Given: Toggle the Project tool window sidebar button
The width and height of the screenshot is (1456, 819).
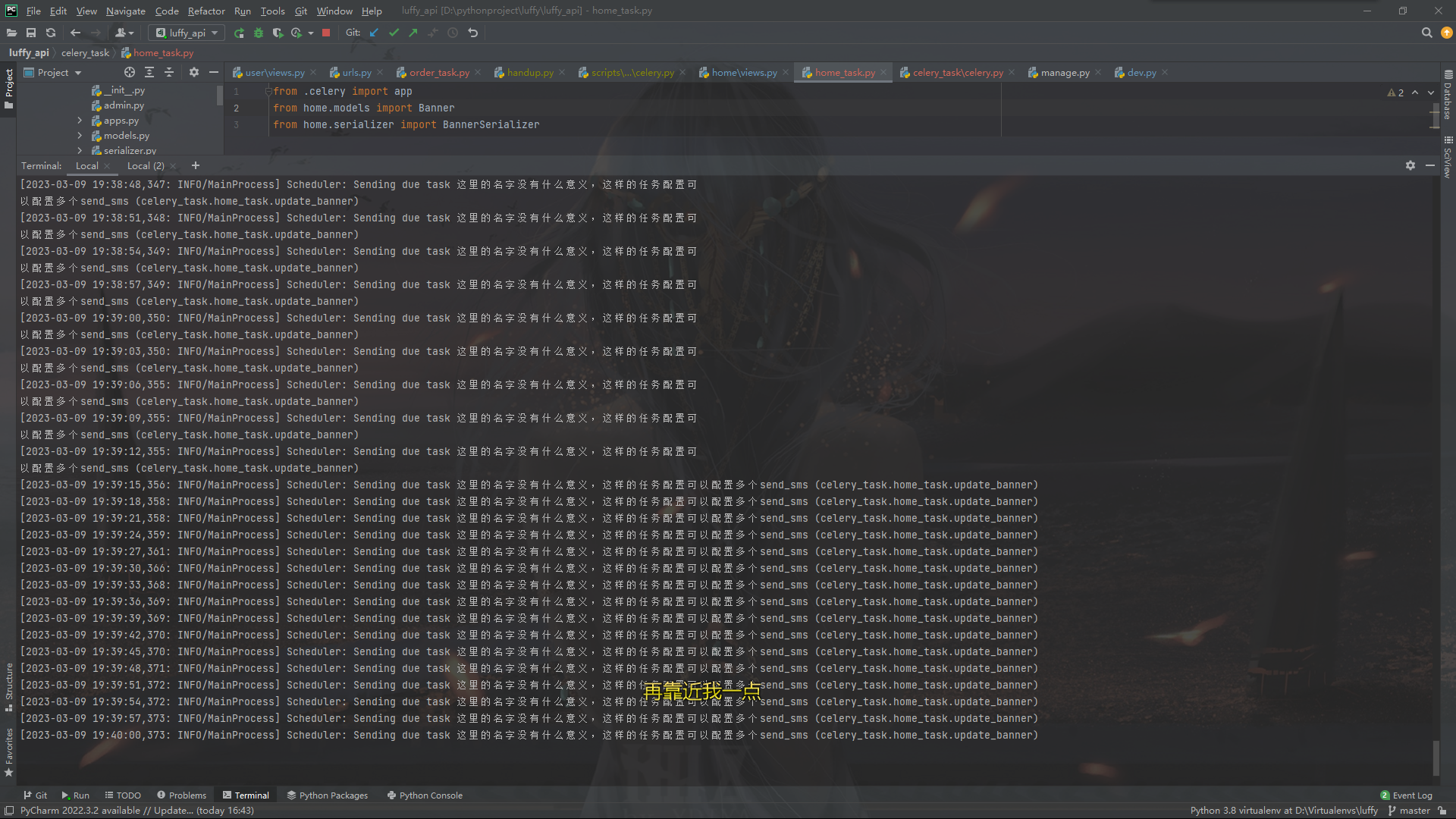Looking at the screenshot, I should (8, 89).
